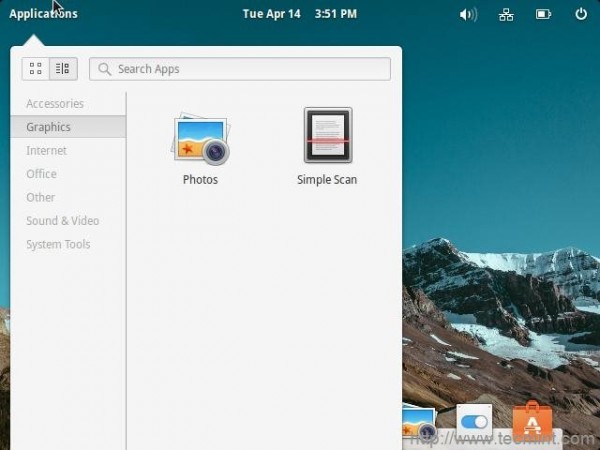Switch to grid view of apps
The height and width of the screenshot is (450, 600).
pyautogui.click(x=36, y=69)
